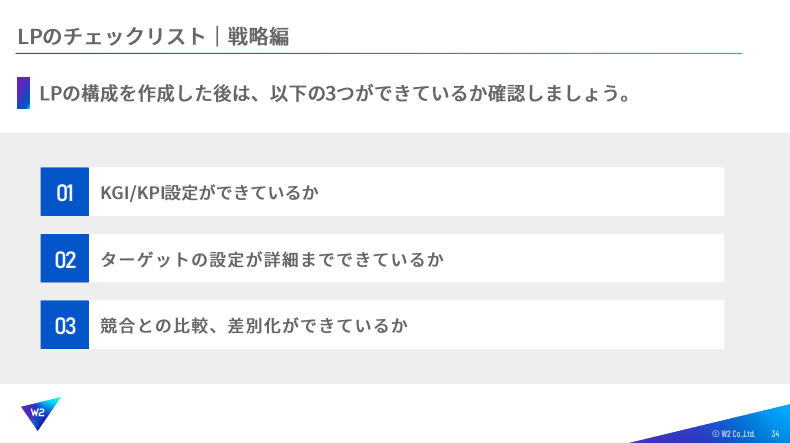The width and height of the screenshot is (790, 443).
Task: Click the blue 03 number badge
Action: [x=64, y=325]
